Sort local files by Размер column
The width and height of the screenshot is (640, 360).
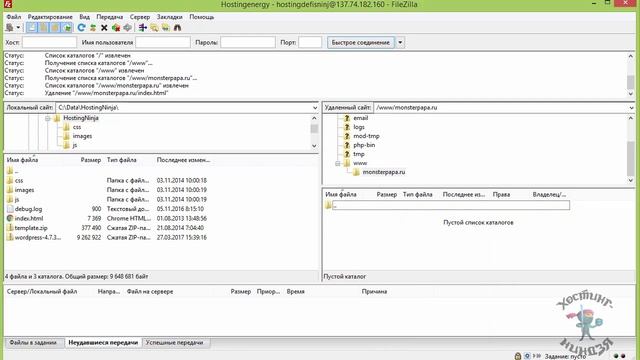(x=91, y=160)
